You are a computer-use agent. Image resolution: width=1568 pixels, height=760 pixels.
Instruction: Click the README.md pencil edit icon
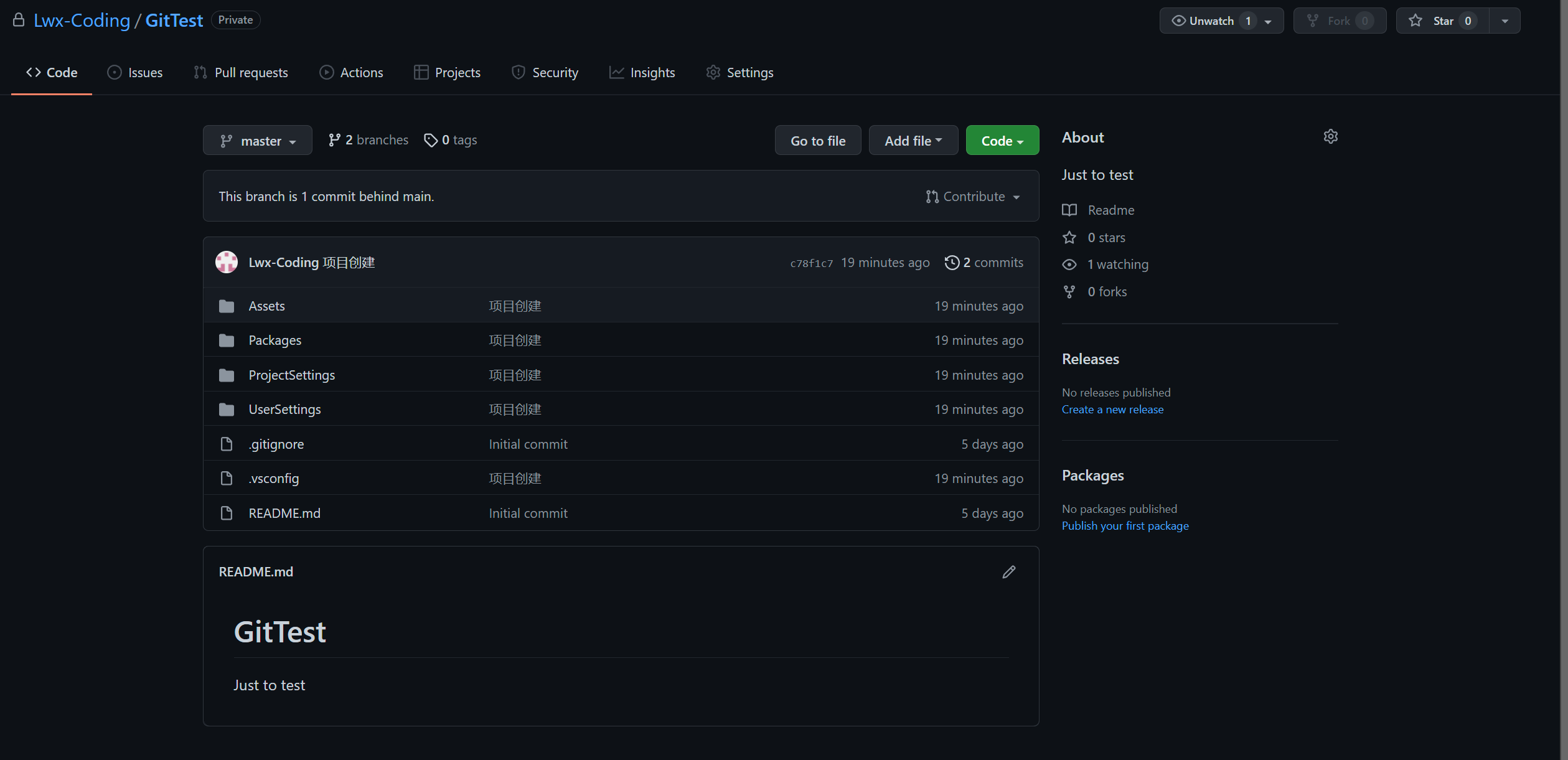point(1009,572)
